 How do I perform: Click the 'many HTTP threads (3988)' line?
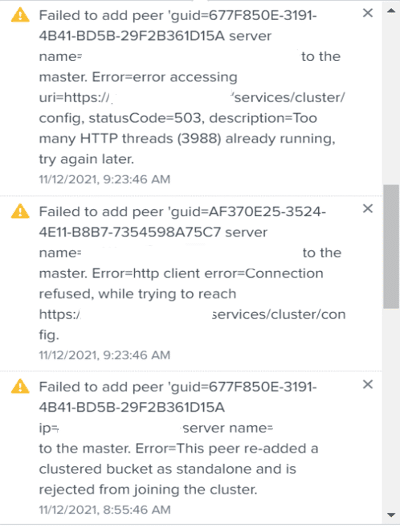click(x=187, y=139)
